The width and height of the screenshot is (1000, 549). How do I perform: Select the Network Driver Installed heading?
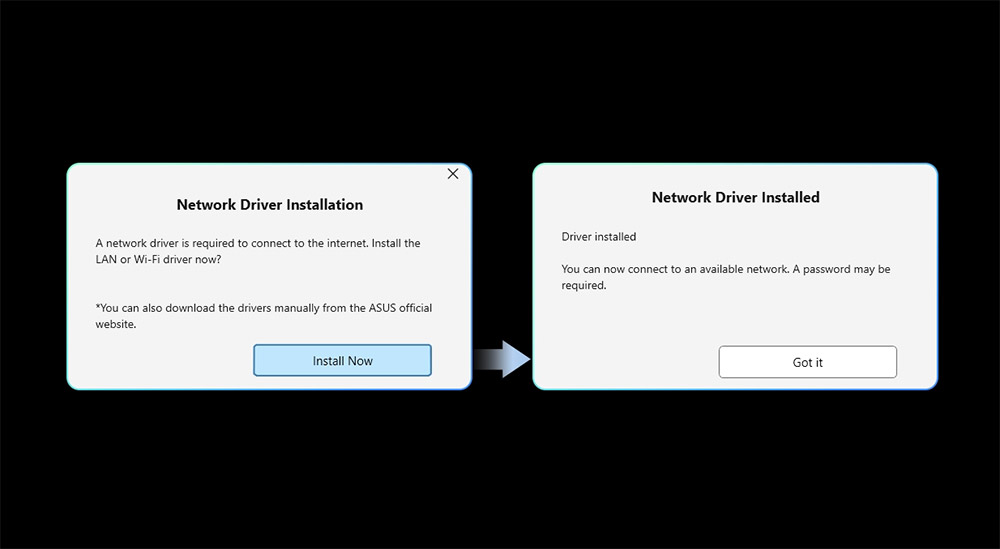[x=735, y=198]
